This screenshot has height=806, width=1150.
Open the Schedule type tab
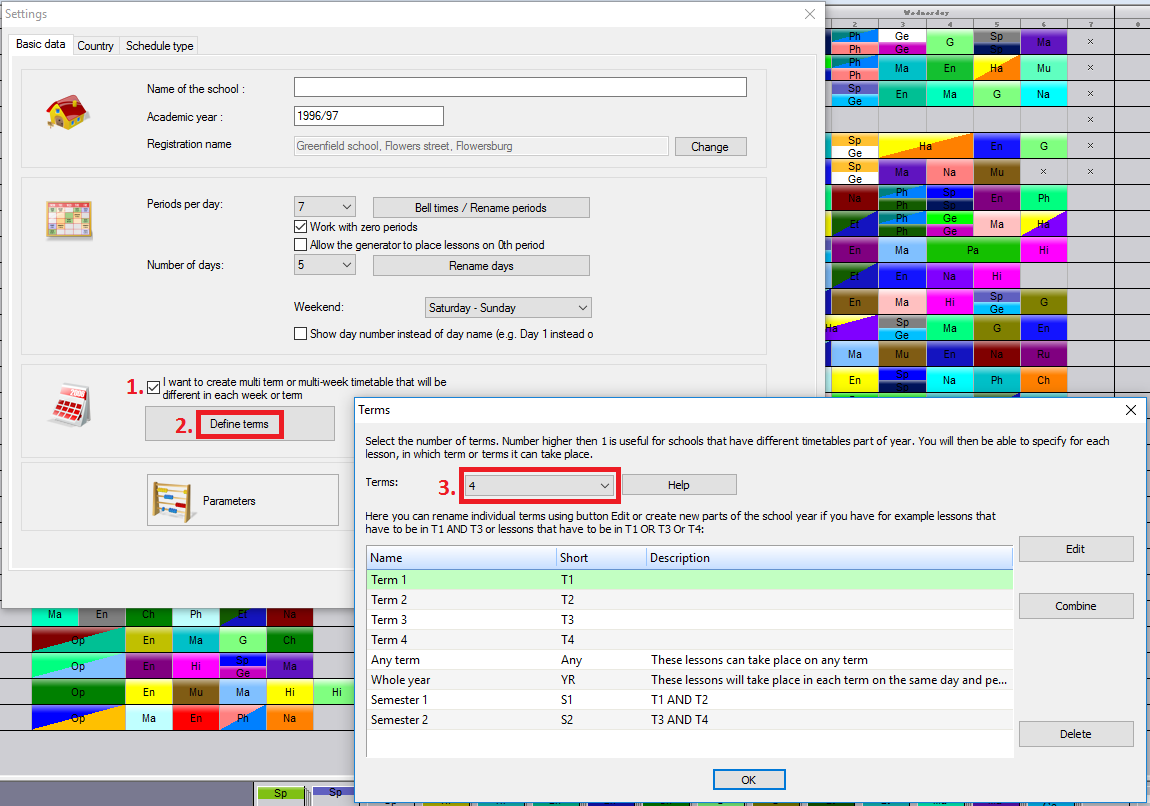tap(160, 46)
